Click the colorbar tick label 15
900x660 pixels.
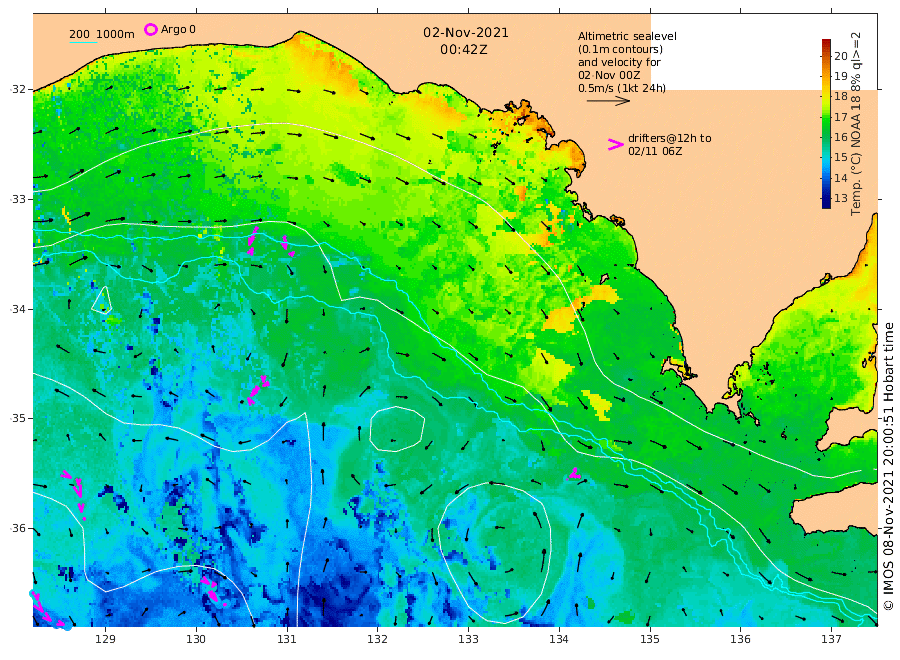coord(840,157)
